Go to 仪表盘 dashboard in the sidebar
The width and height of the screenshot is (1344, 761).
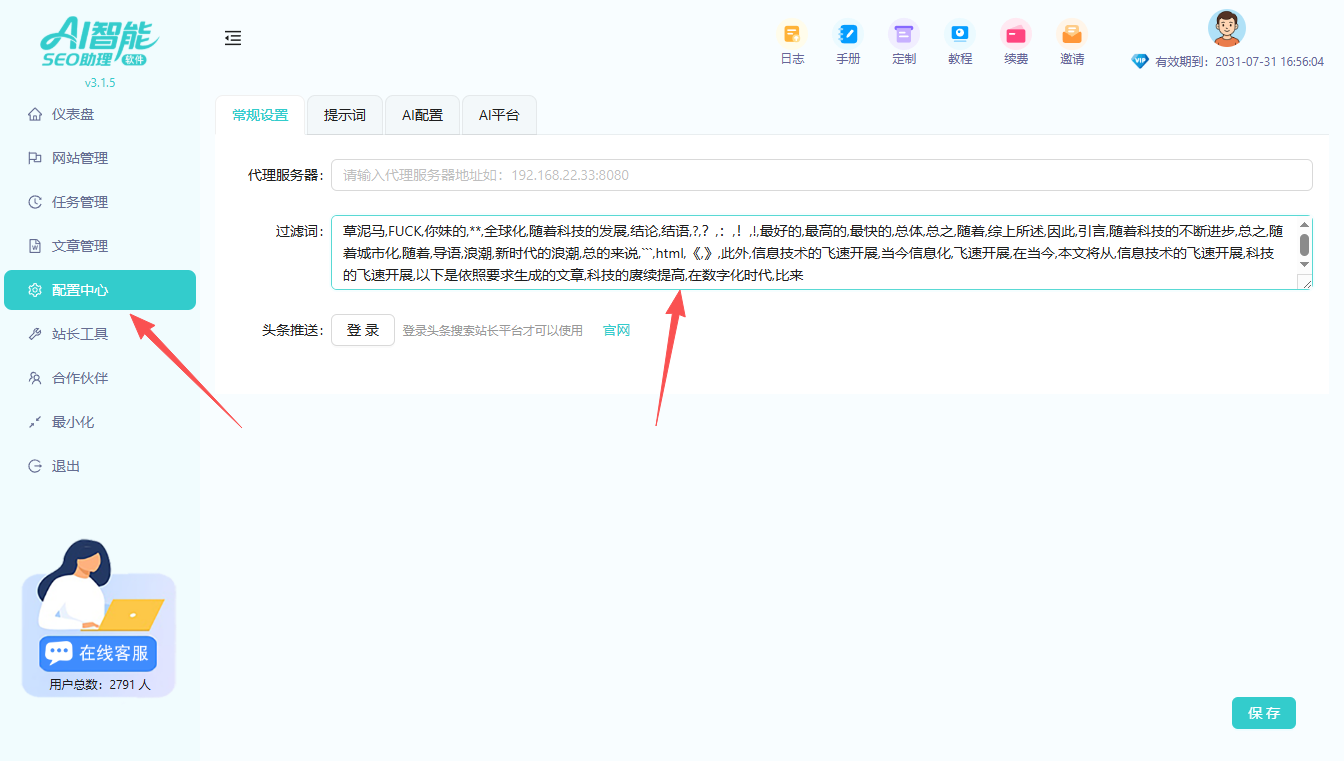[73, 114]
